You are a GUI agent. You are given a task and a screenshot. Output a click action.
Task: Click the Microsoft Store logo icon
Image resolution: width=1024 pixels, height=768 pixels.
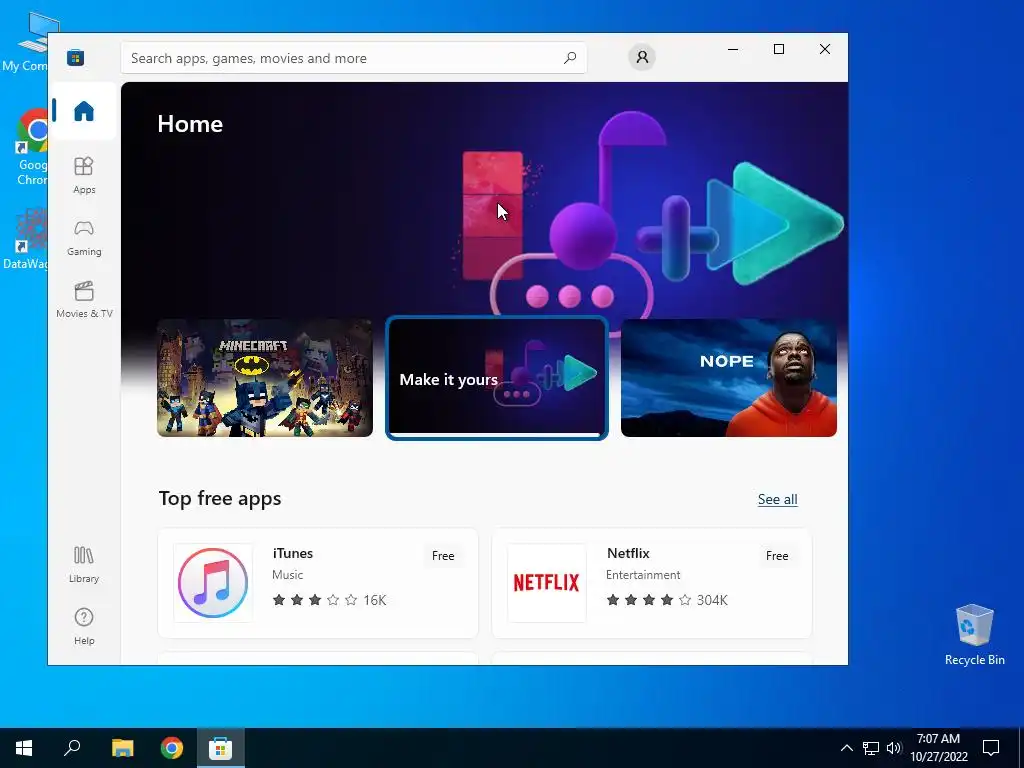coord(76,57)
